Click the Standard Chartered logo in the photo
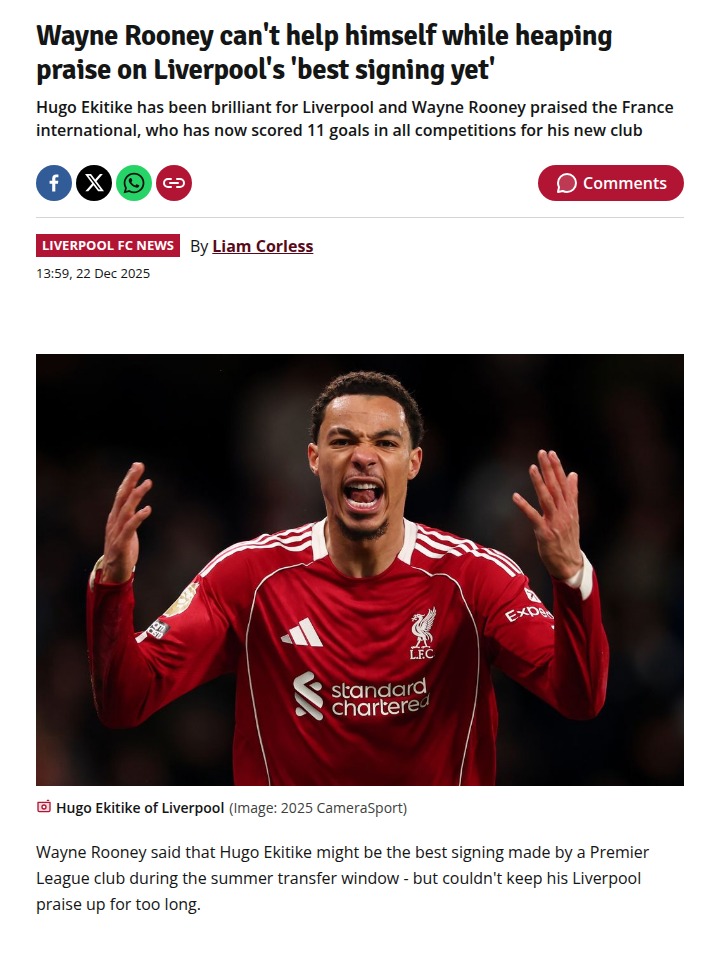 361,696
